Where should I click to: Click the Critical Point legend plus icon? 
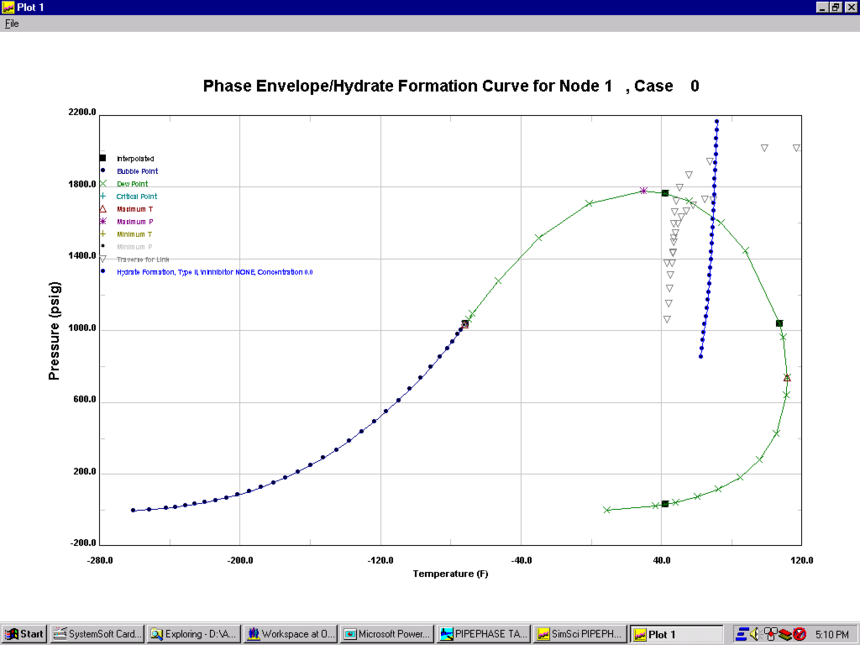(103, 197)
